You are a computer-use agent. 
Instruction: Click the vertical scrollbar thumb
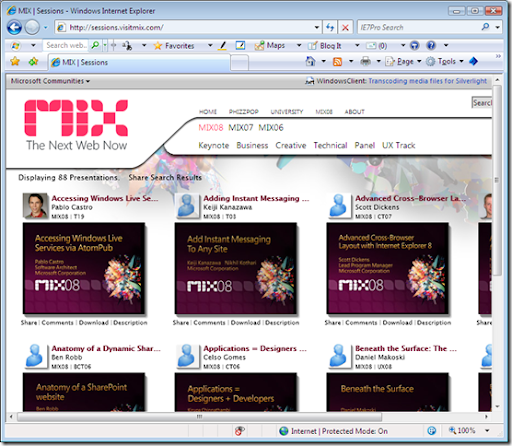pyautogui.click(x=497, y=180)
